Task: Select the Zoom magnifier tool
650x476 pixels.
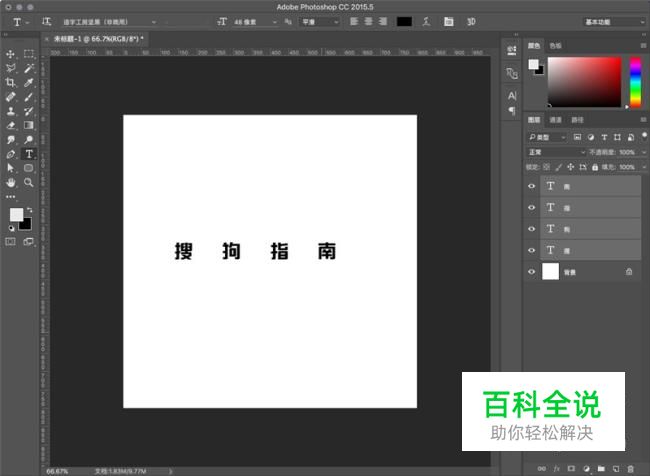Action: coord(29,183)
